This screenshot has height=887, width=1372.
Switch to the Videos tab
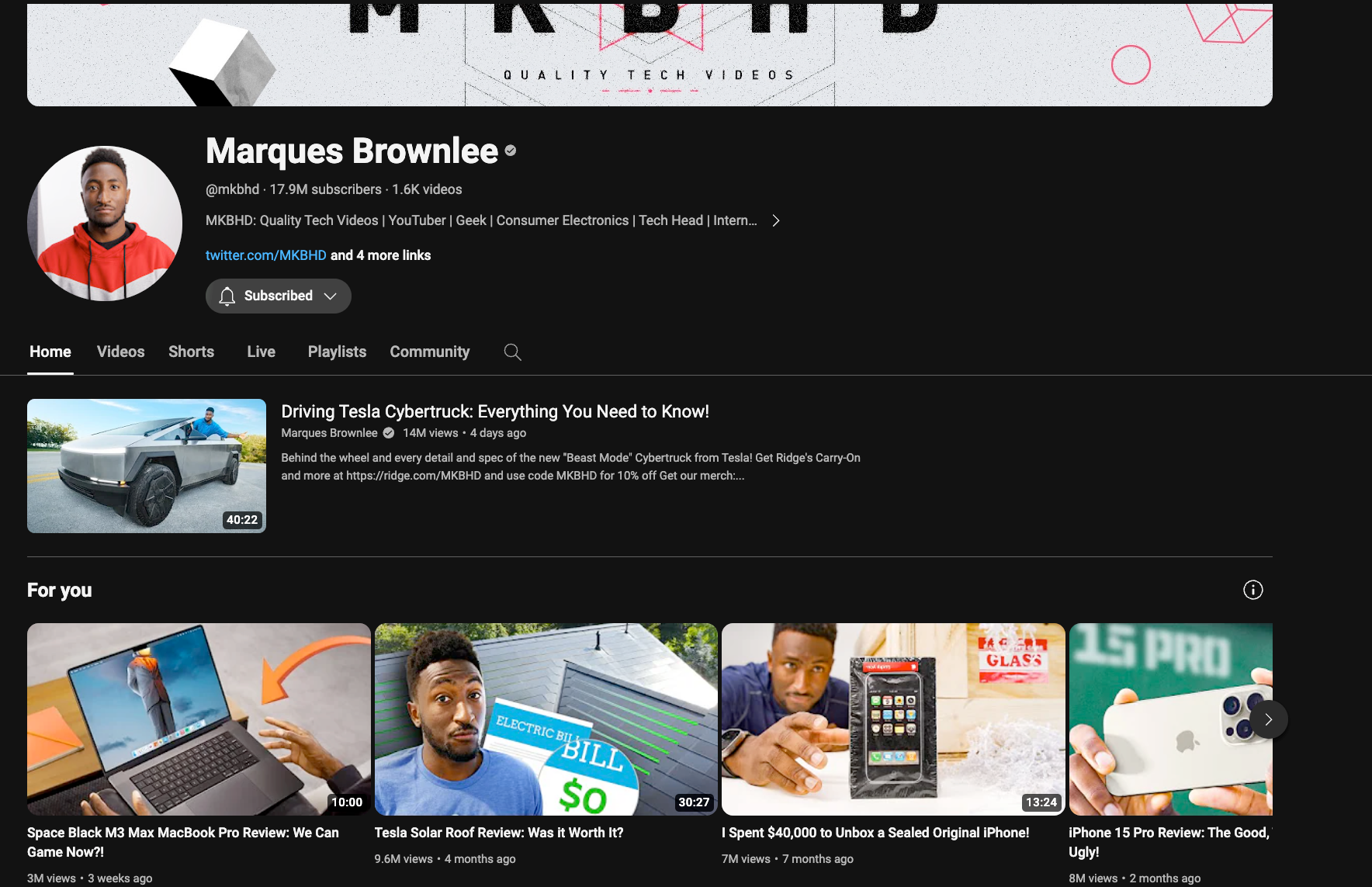[x=120, y=352]
